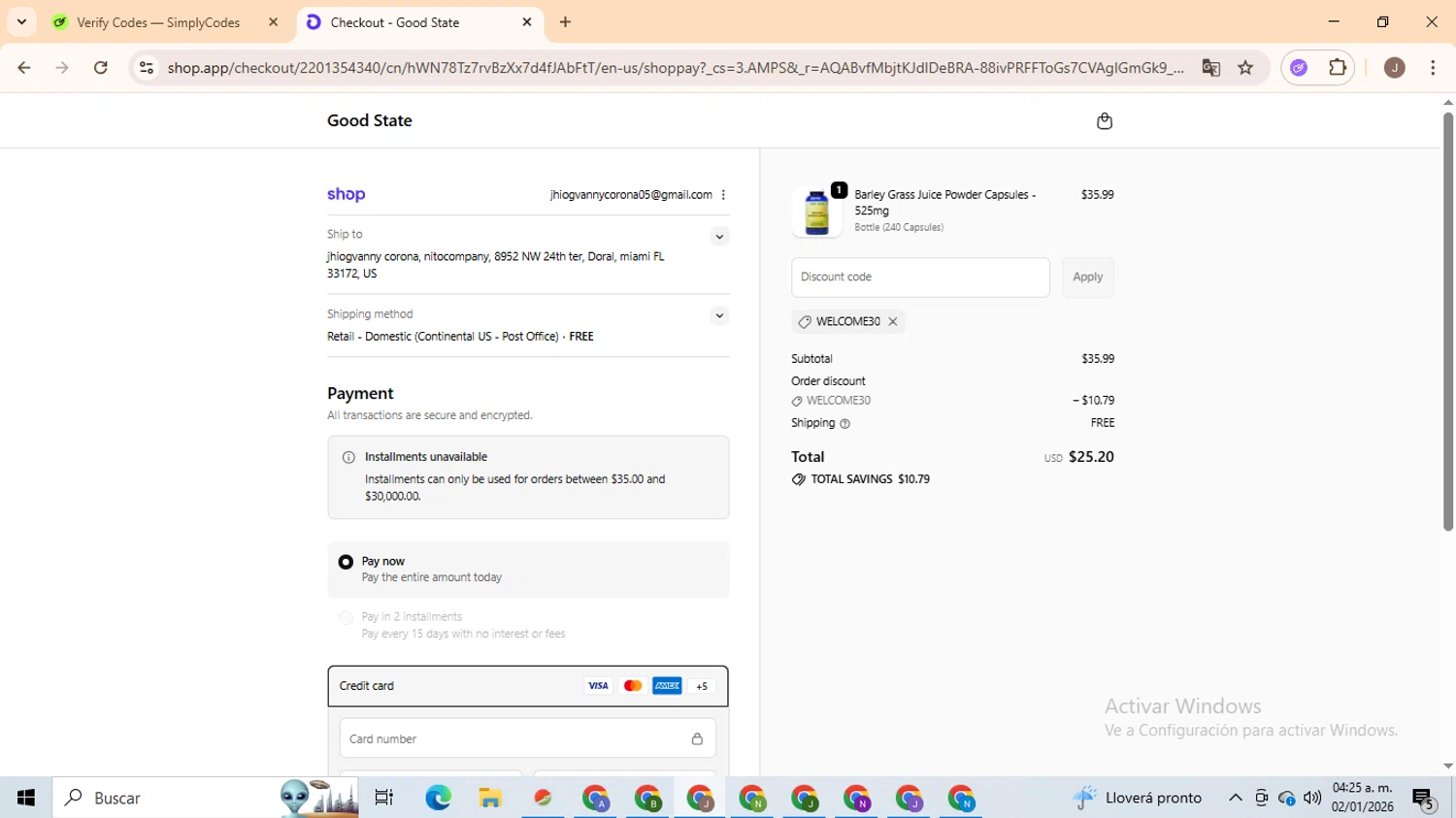Open the Windows Start menu

(x=26, y=798)
